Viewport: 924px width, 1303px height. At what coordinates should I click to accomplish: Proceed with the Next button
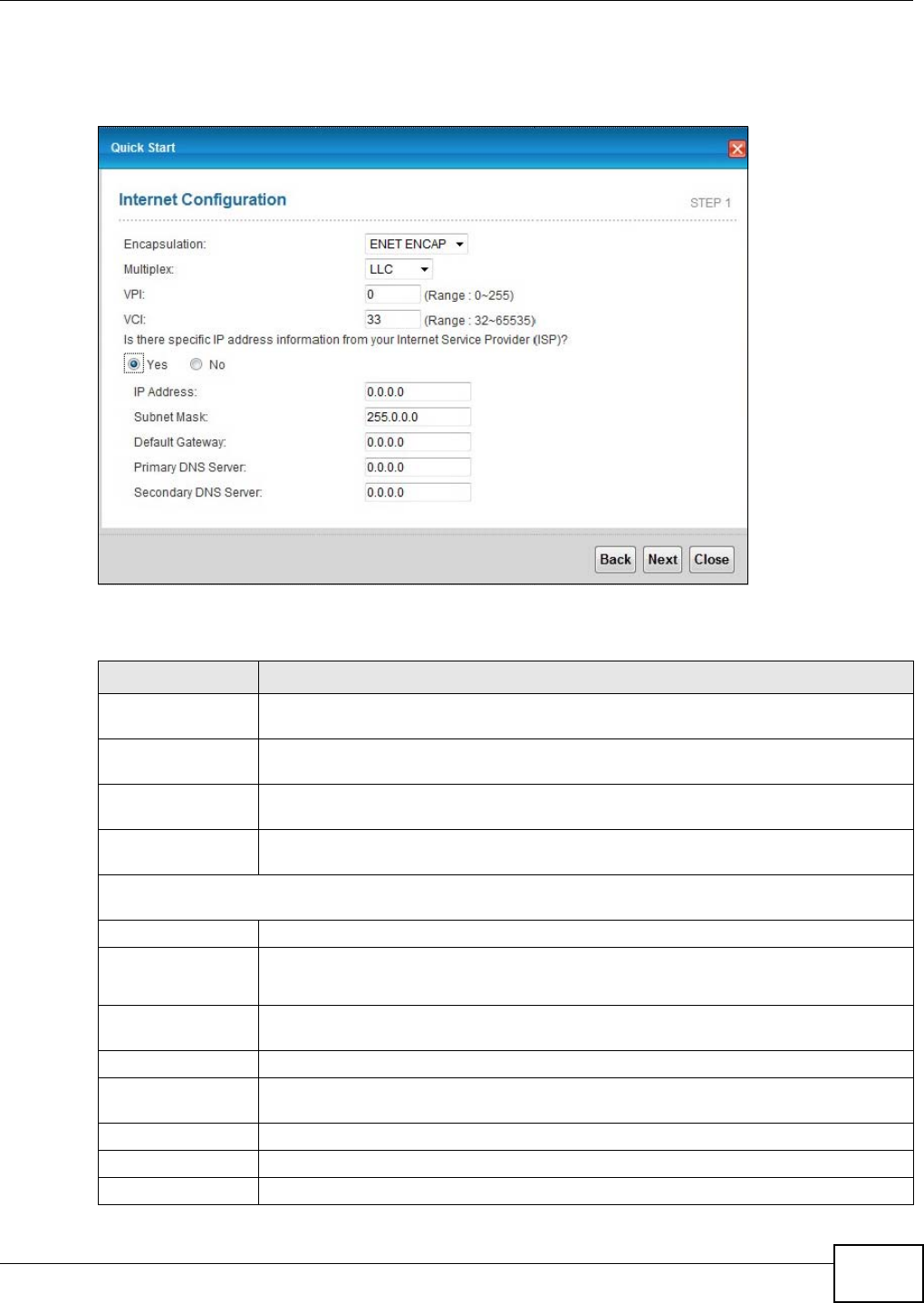[x=662, y=559]
